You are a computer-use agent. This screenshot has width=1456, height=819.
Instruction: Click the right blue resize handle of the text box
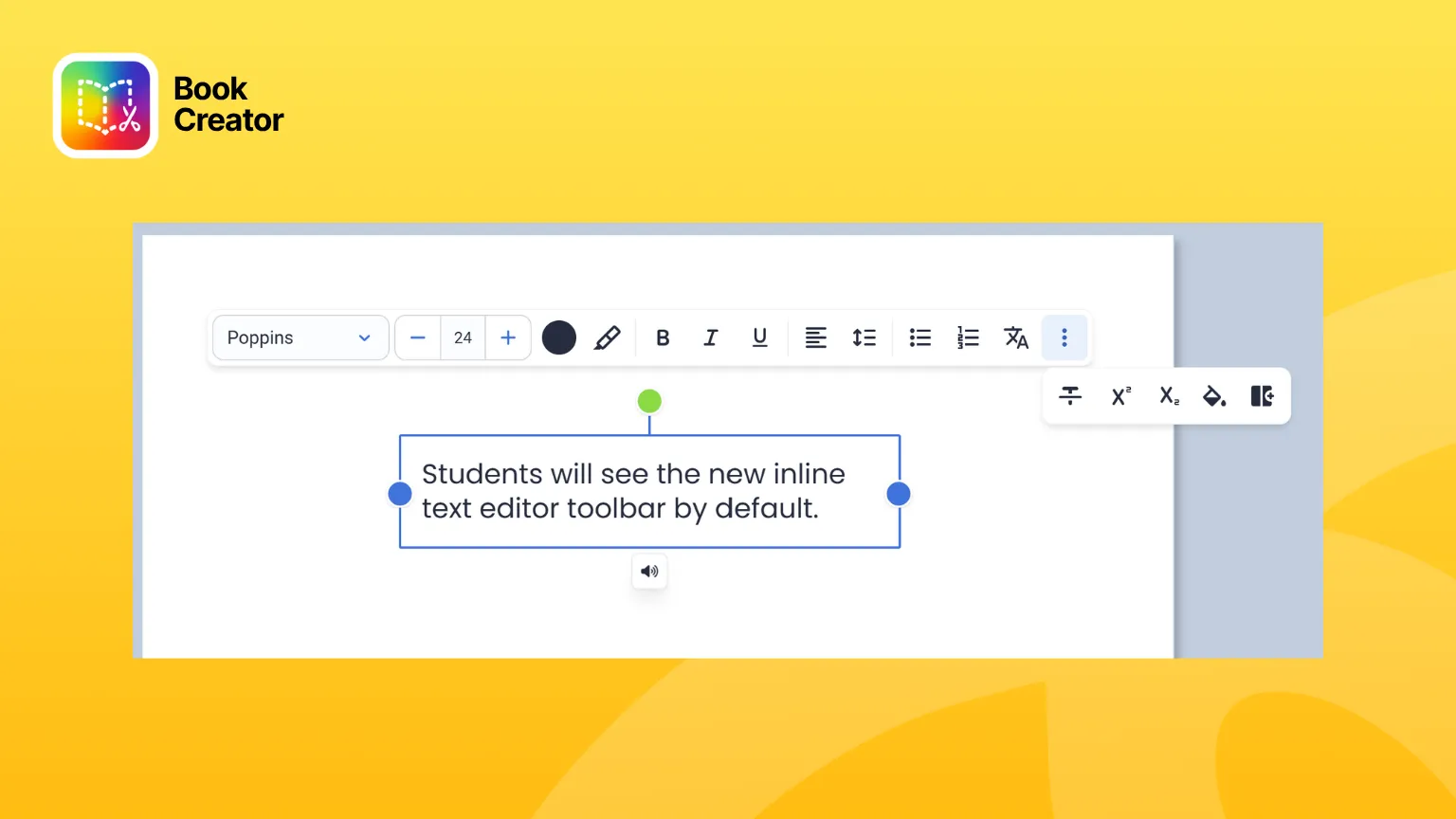pyautogui.click(x=899, y=494)
